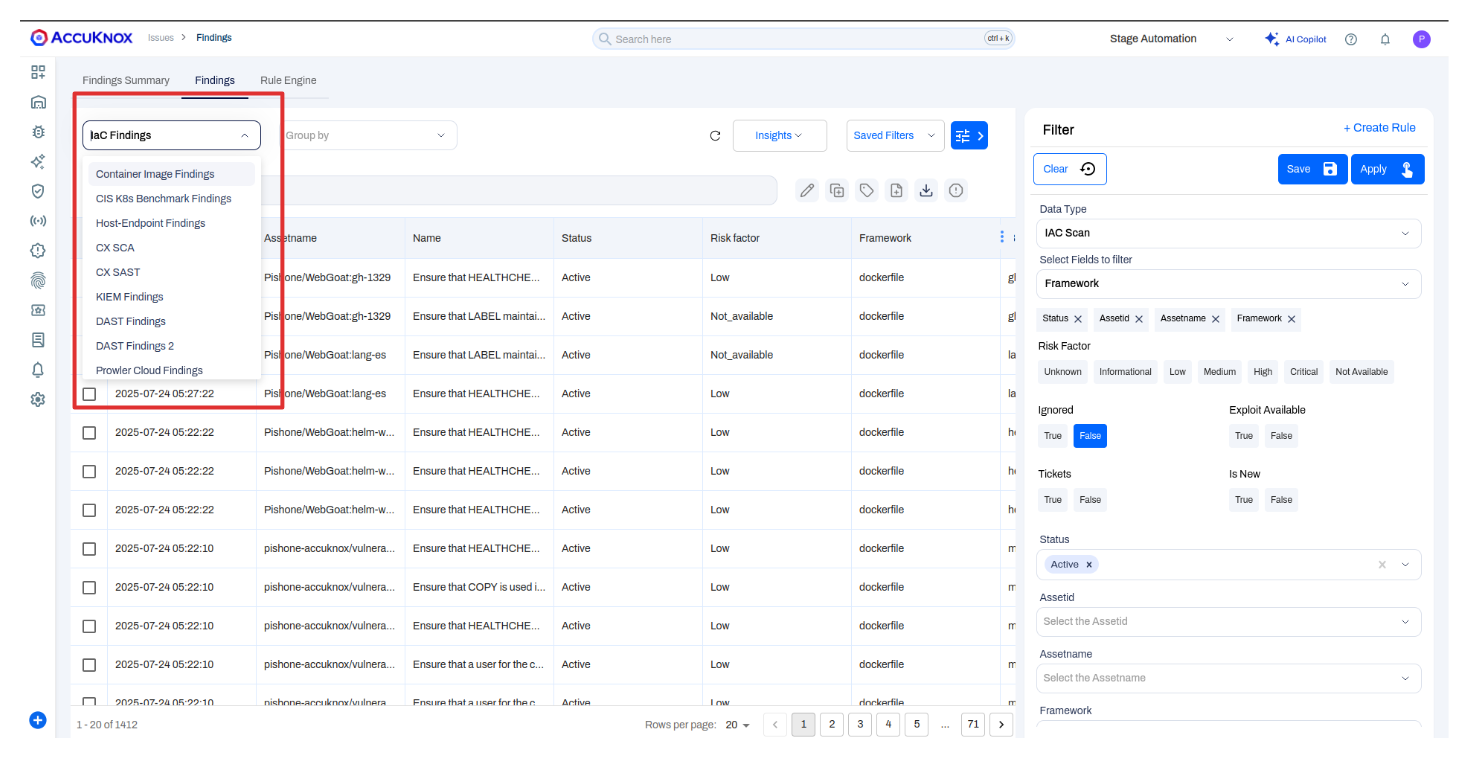The width and height of the screenshot is (1468, 758).
Task: Open the broadcast signal icon in sidebar
Action: (x=38, y=221)
